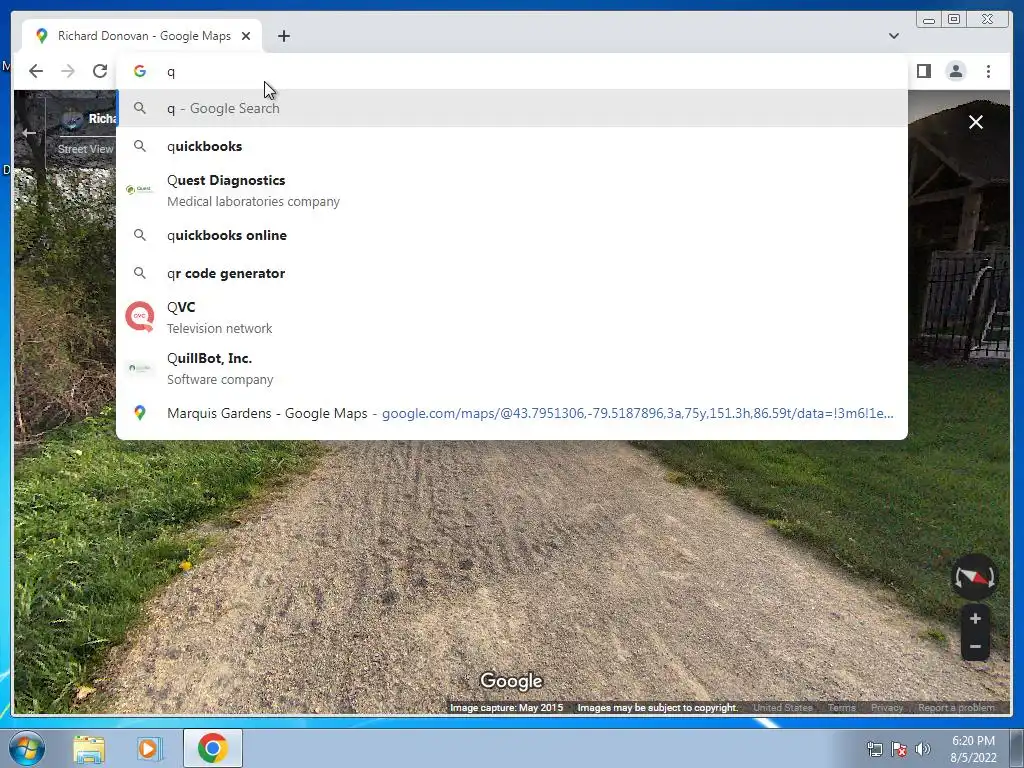Select the QuillBot, Inc. suggestion
The image size is (1024, 768).
point(513,368)
